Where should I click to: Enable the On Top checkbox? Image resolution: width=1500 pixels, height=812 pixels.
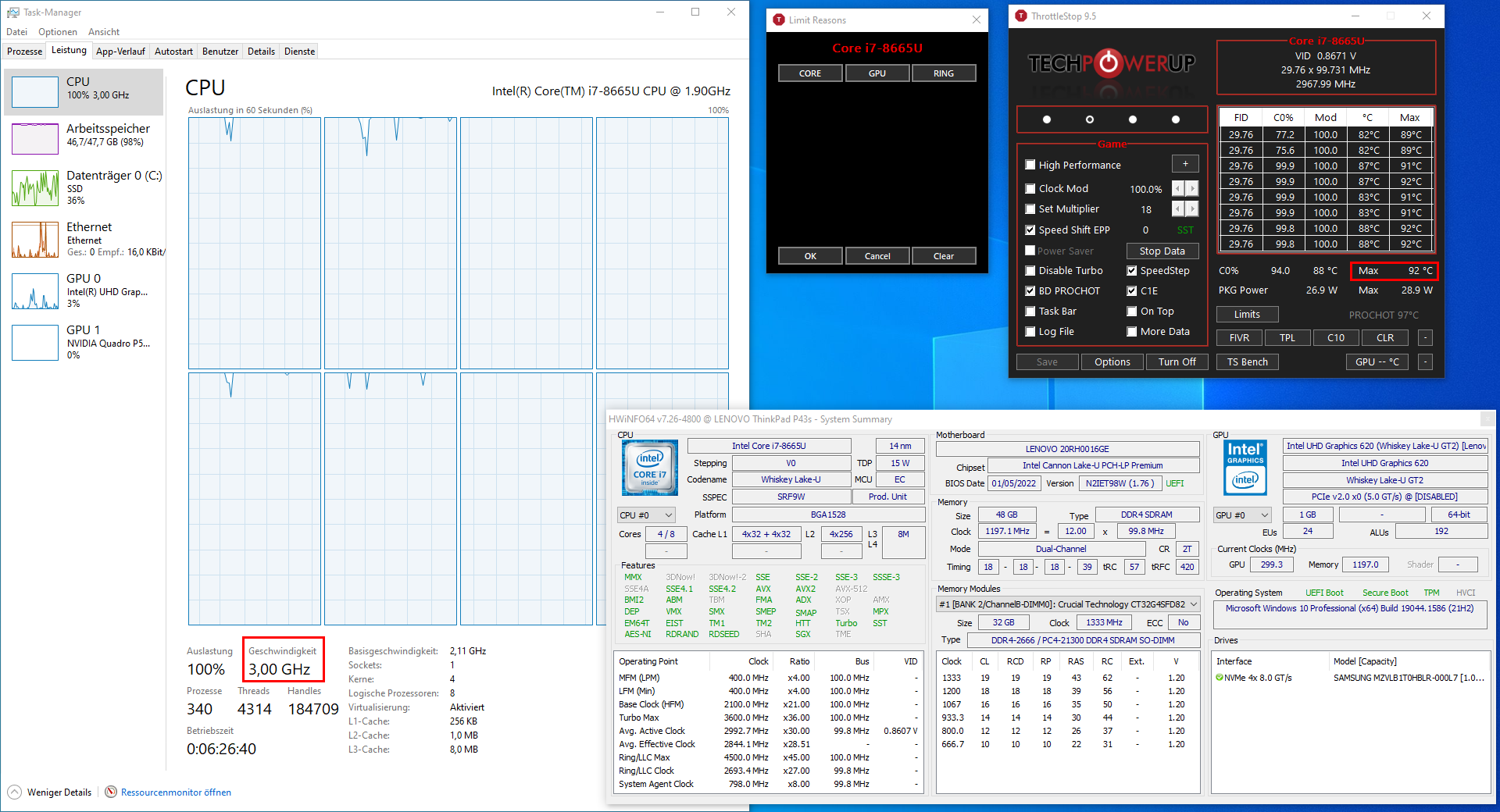click(1132, 311)
